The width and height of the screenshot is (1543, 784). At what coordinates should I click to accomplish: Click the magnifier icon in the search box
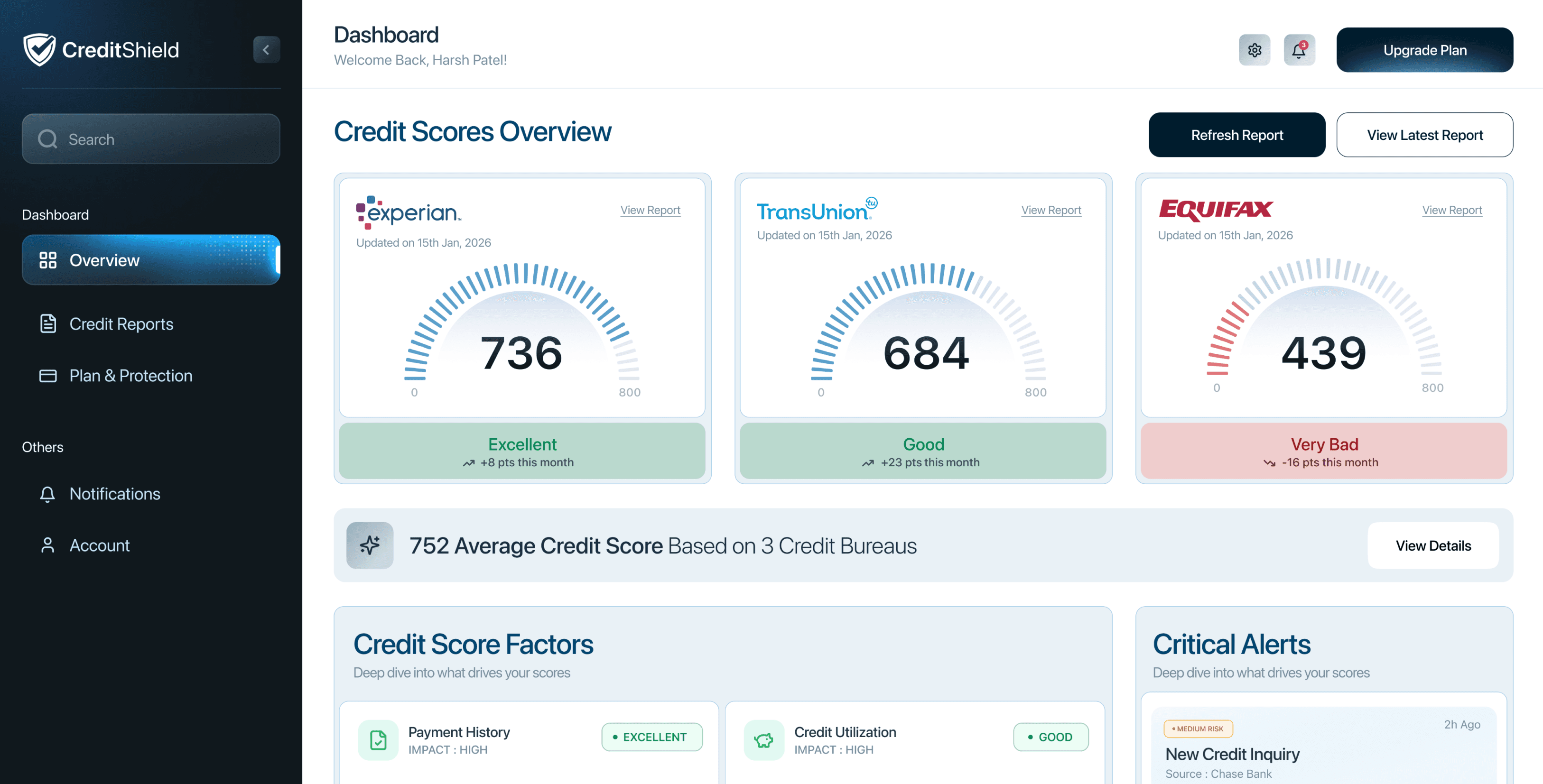[47, 139]
